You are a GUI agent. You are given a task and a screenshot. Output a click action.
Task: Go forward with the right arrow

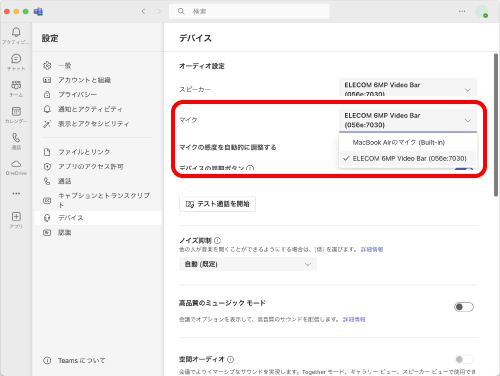pyautogui.click(x=159, y=11)
